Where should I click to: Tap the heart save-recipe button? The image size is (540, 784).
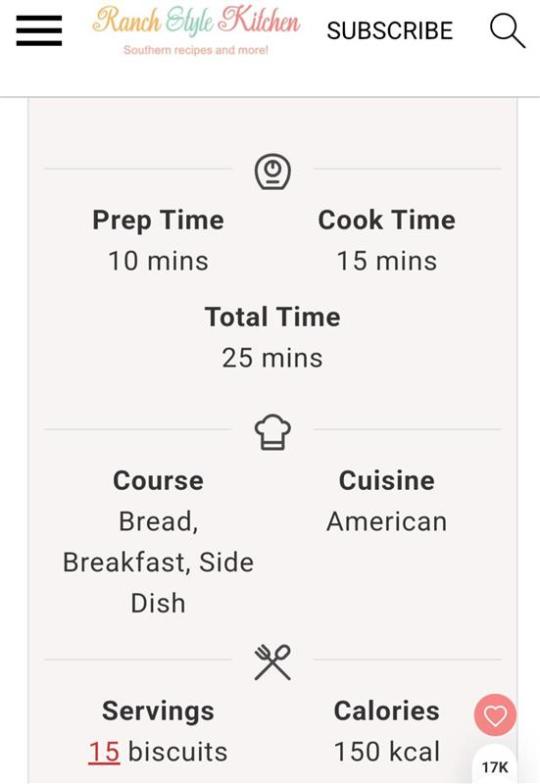point(495,715)
